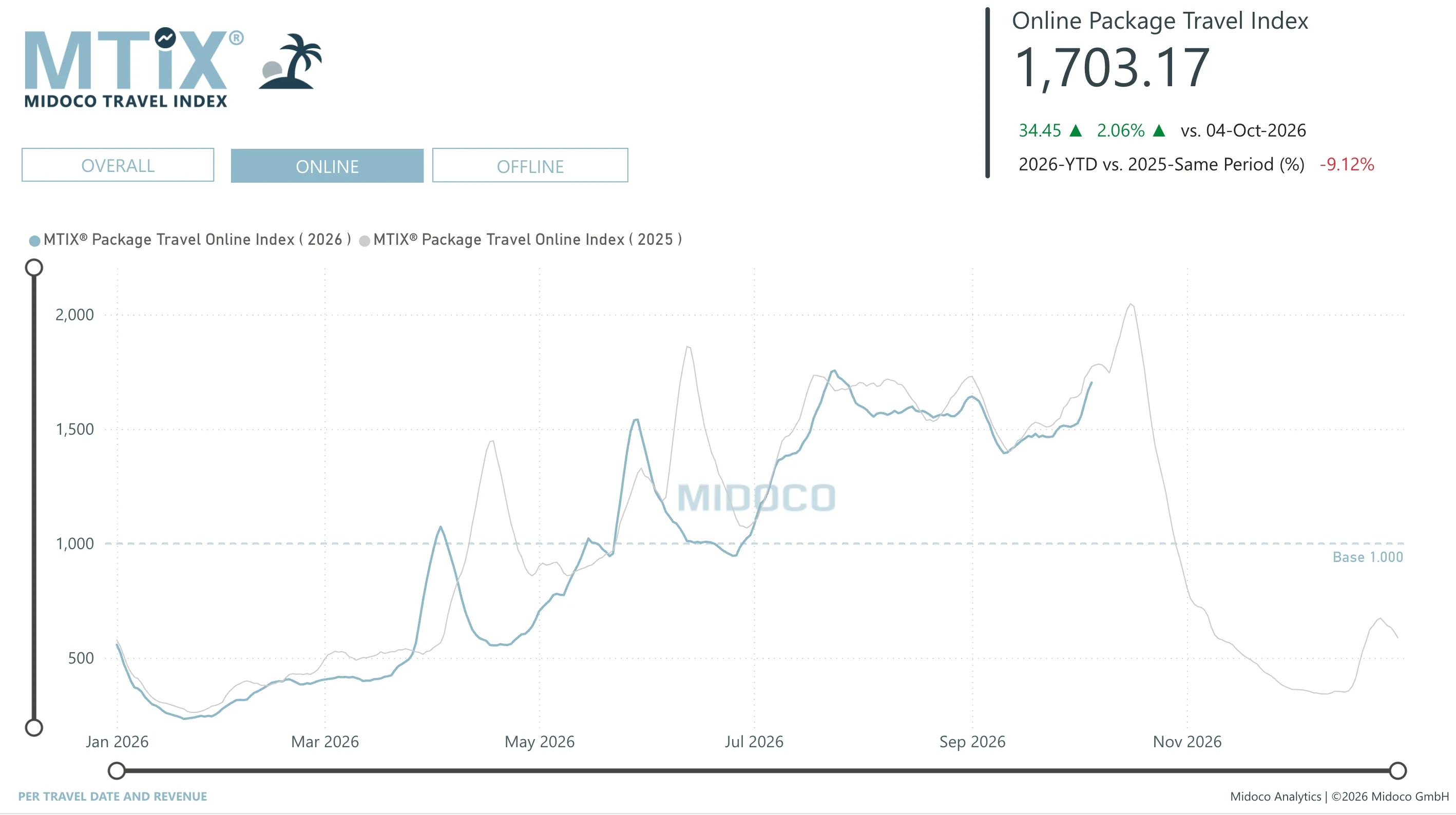
Task: Select right handle of horizontal date slider
Action: (x=1398, y=770)
